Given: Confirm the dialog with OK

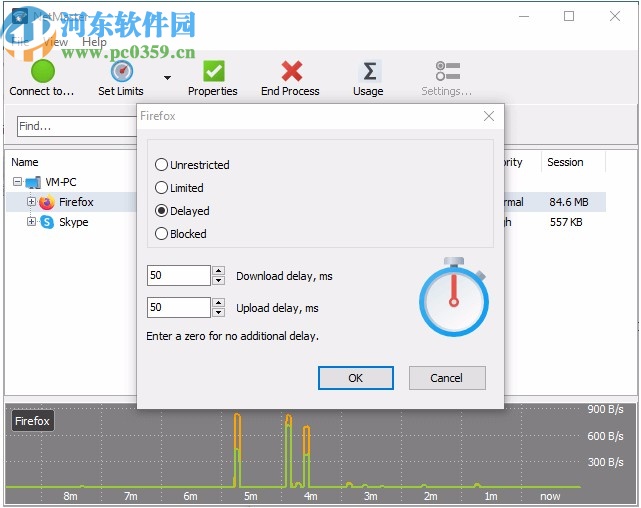Looking at the screenshot, I should [x=356, y=378].
